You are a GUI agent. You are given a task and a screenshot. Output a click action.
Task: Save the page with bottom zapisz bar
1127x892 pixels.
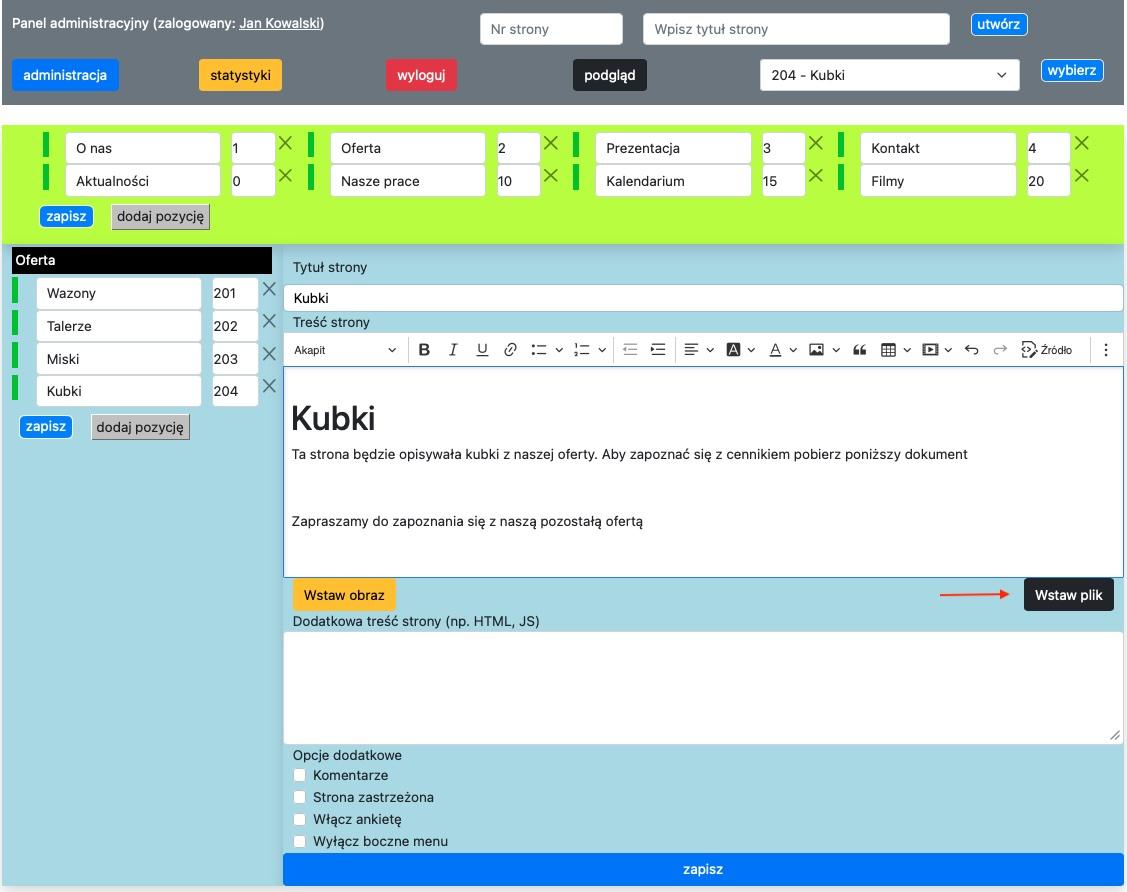(703, 869)
